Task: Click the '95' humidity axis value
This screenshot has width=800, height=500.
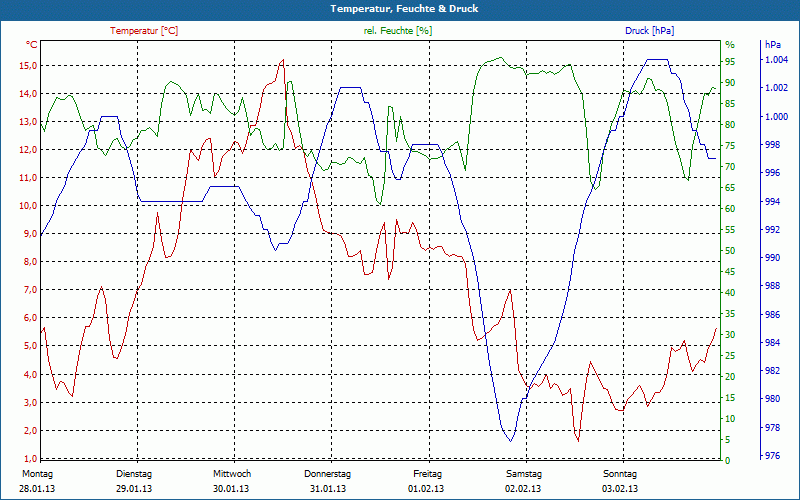Action: pos(730,62)
